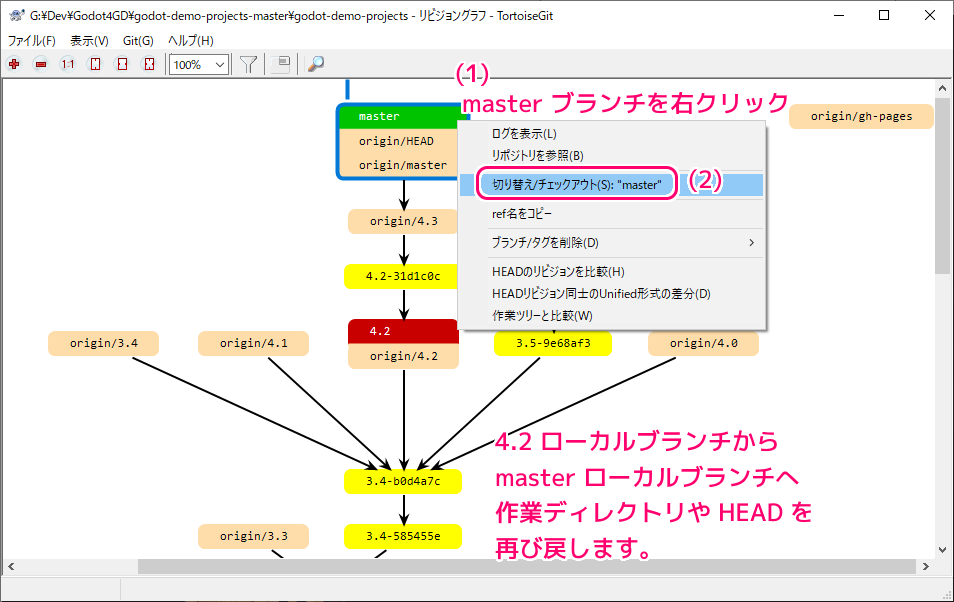The width and height of the screenshot is (954, 602).
Task: Click the fit whole graph icon
Action: (x=149, y=64)
